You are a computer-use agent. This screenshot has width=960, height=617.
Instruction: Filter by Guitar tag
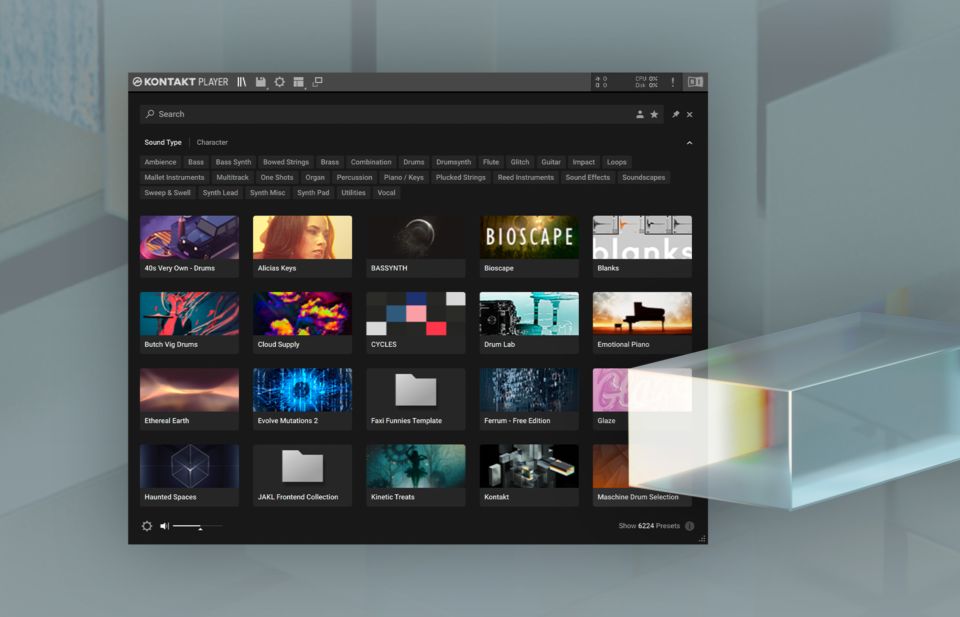[551, 162]
